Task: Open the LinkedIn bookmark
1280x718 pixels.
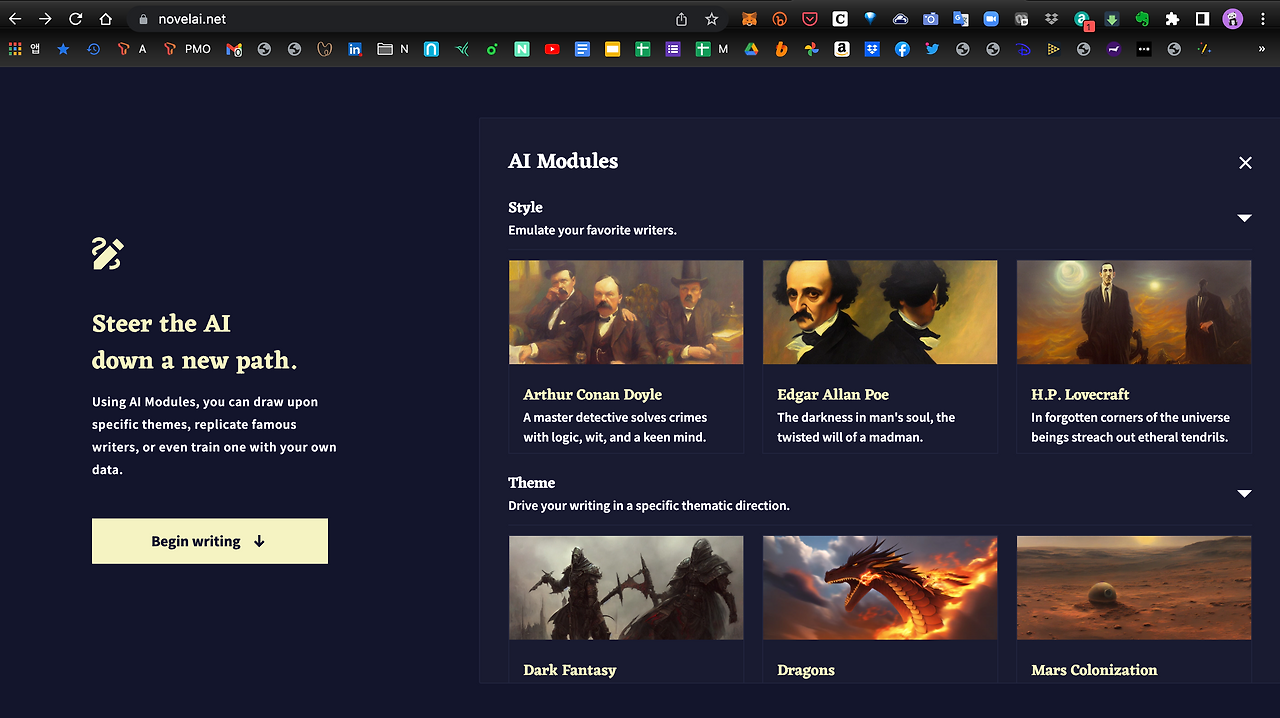Action: click(354, 49)
